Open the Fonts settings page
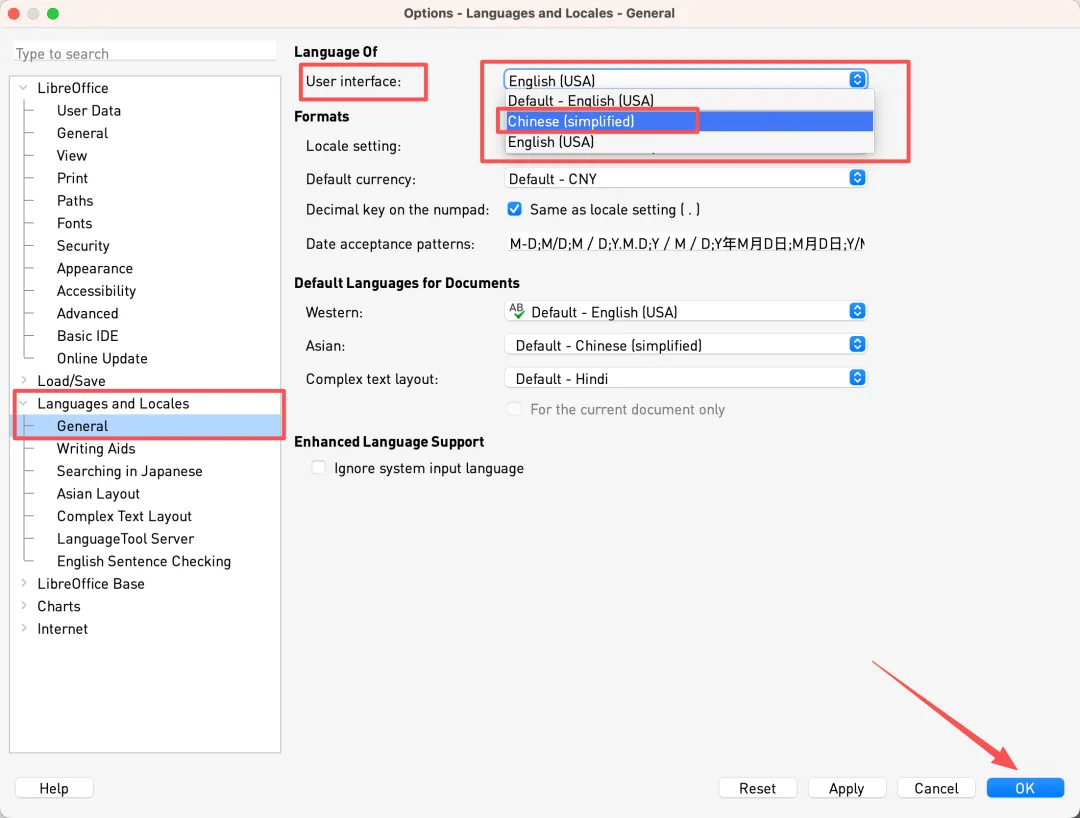Image resolution: width=1080 pixels, height=818 pixels. 74,223
